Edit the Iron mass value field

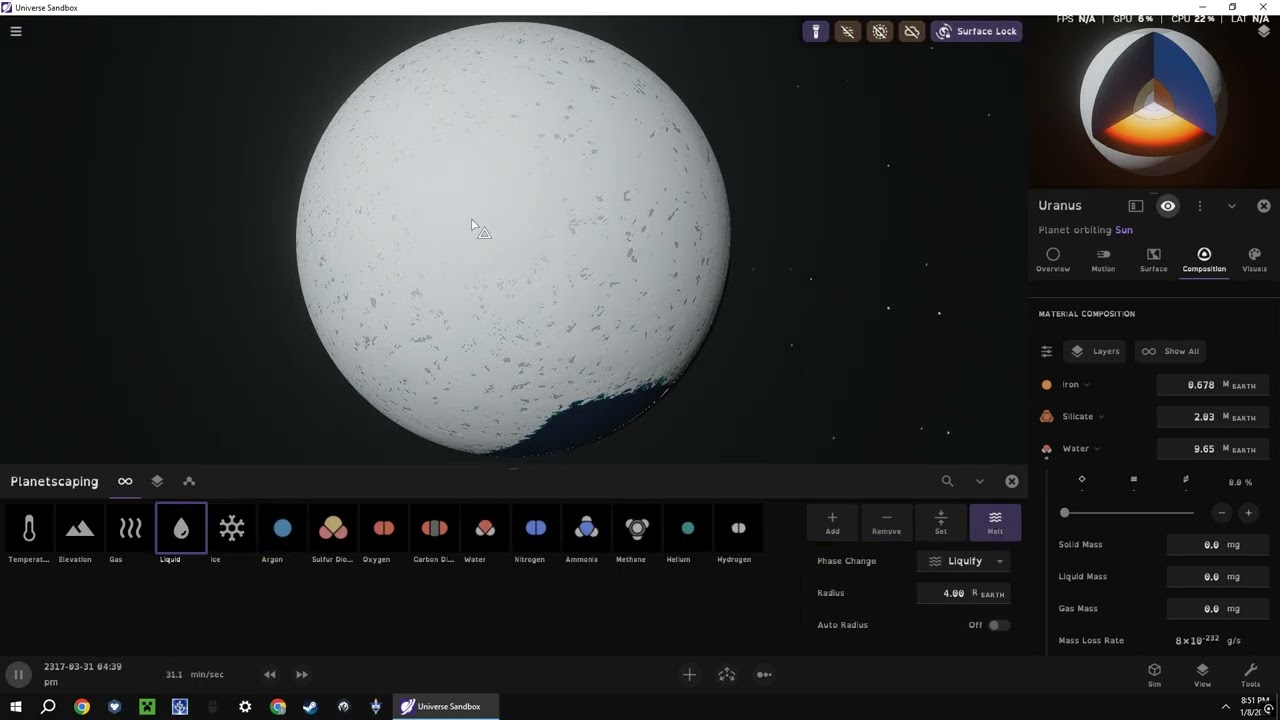[x=1213, y=385]
